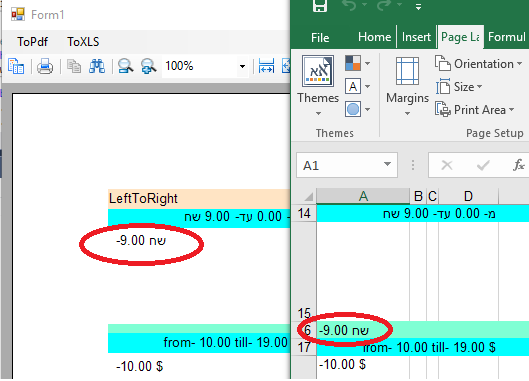
Task: Select column A header
Action: (363, 196)
